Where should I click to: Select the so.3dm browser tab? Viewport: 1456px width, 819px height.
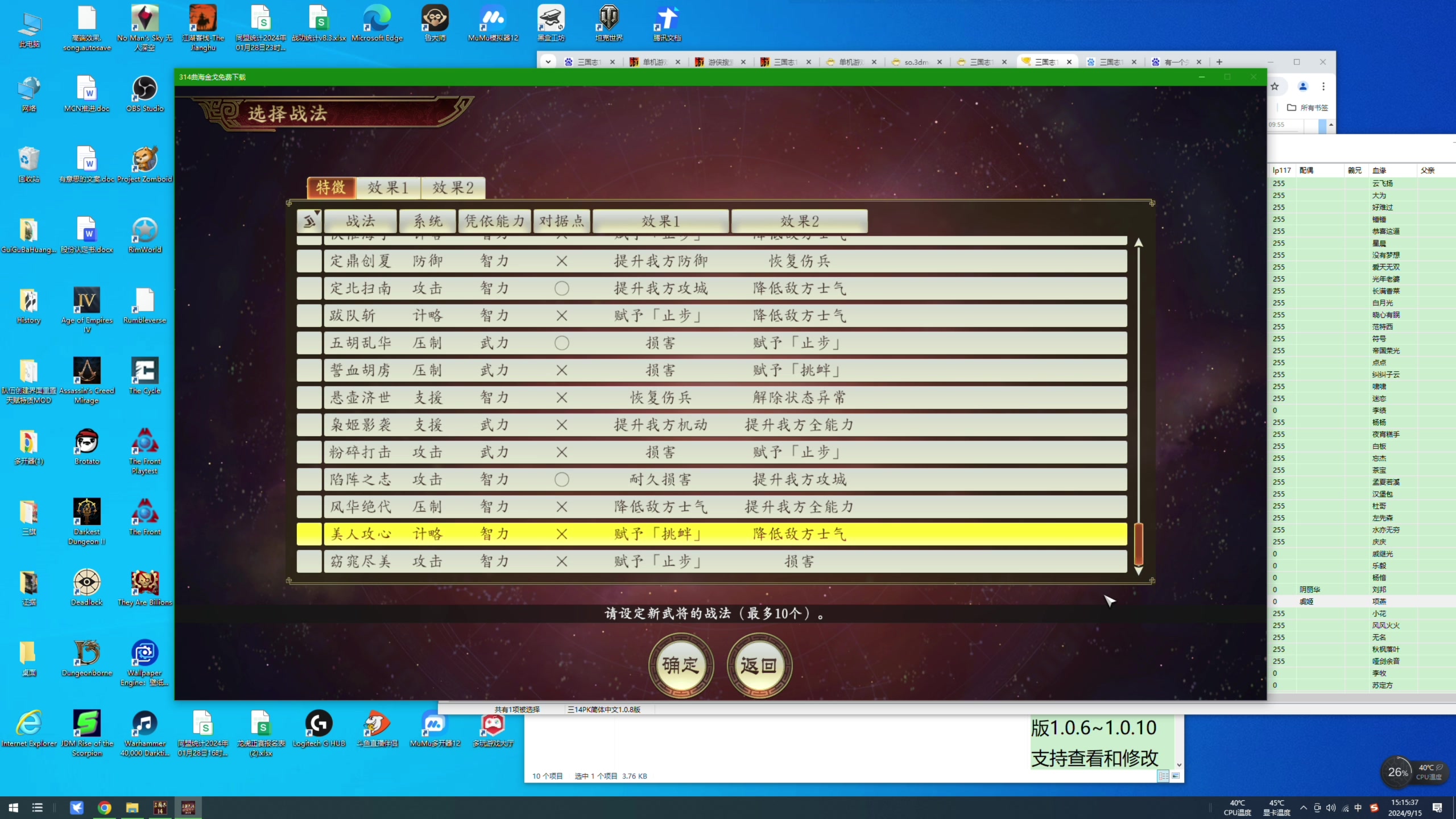click(916, 62)
